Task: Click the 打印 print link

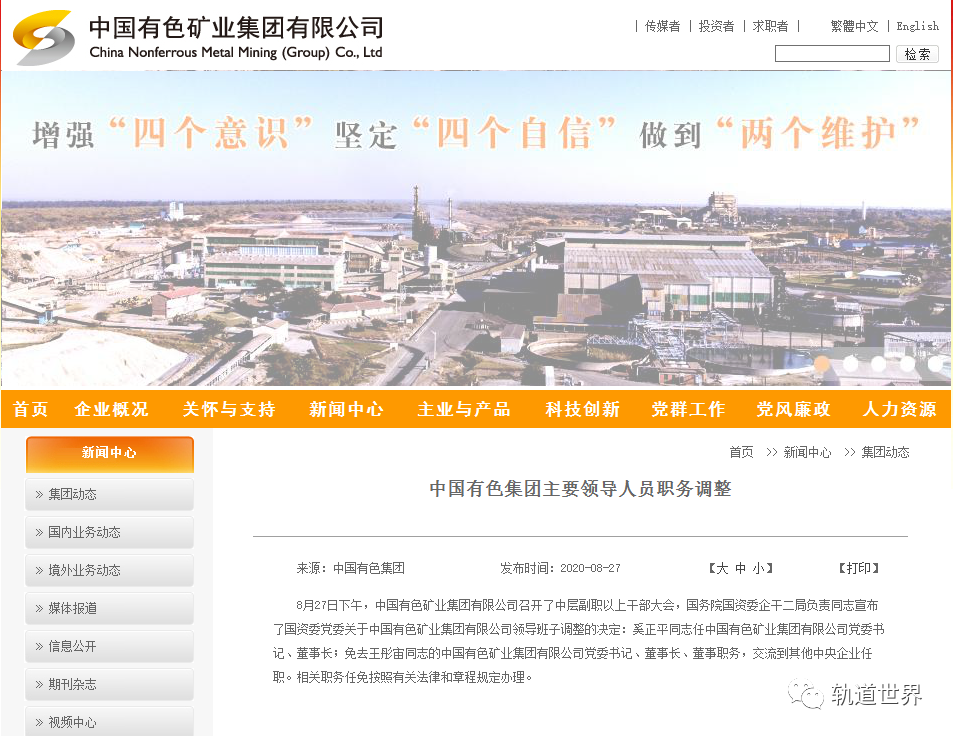Action: pos(859,568)
